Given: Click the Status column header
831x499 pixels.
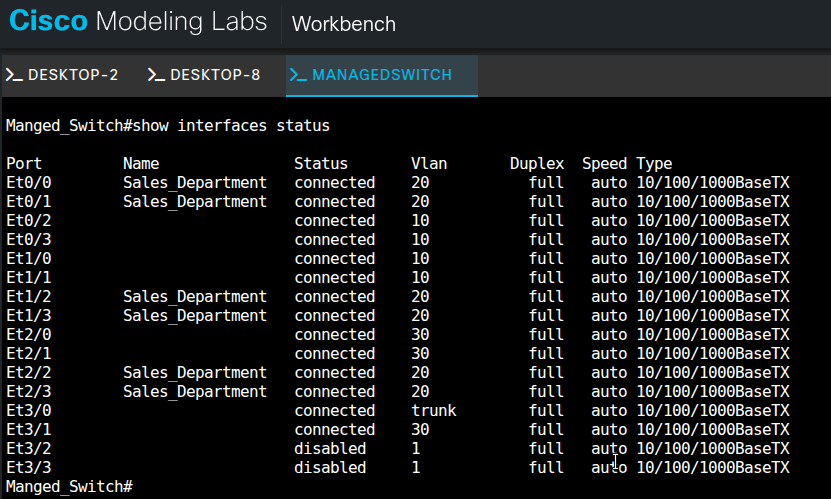Looking at the screenshot, I should pos(321,164).
